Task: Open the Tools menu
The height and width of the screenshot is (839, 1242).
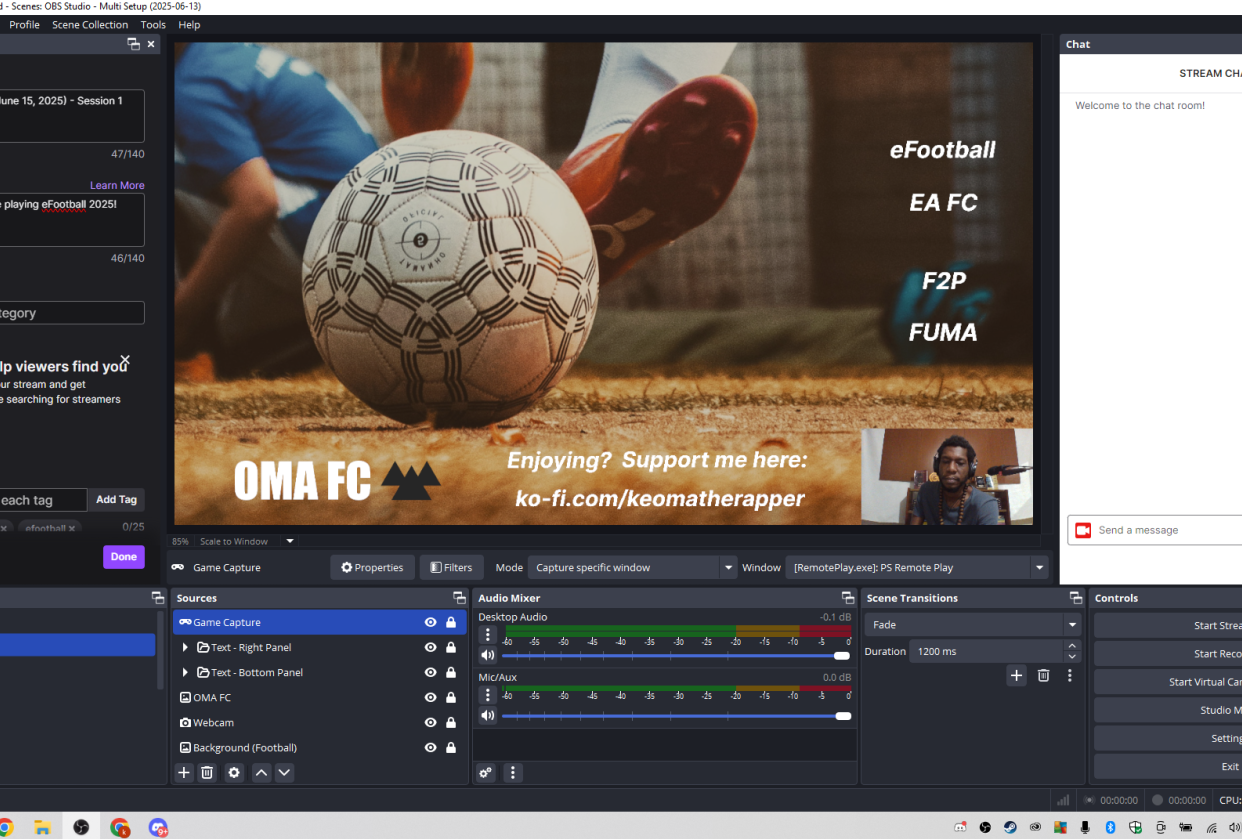Action: point(153,25)
